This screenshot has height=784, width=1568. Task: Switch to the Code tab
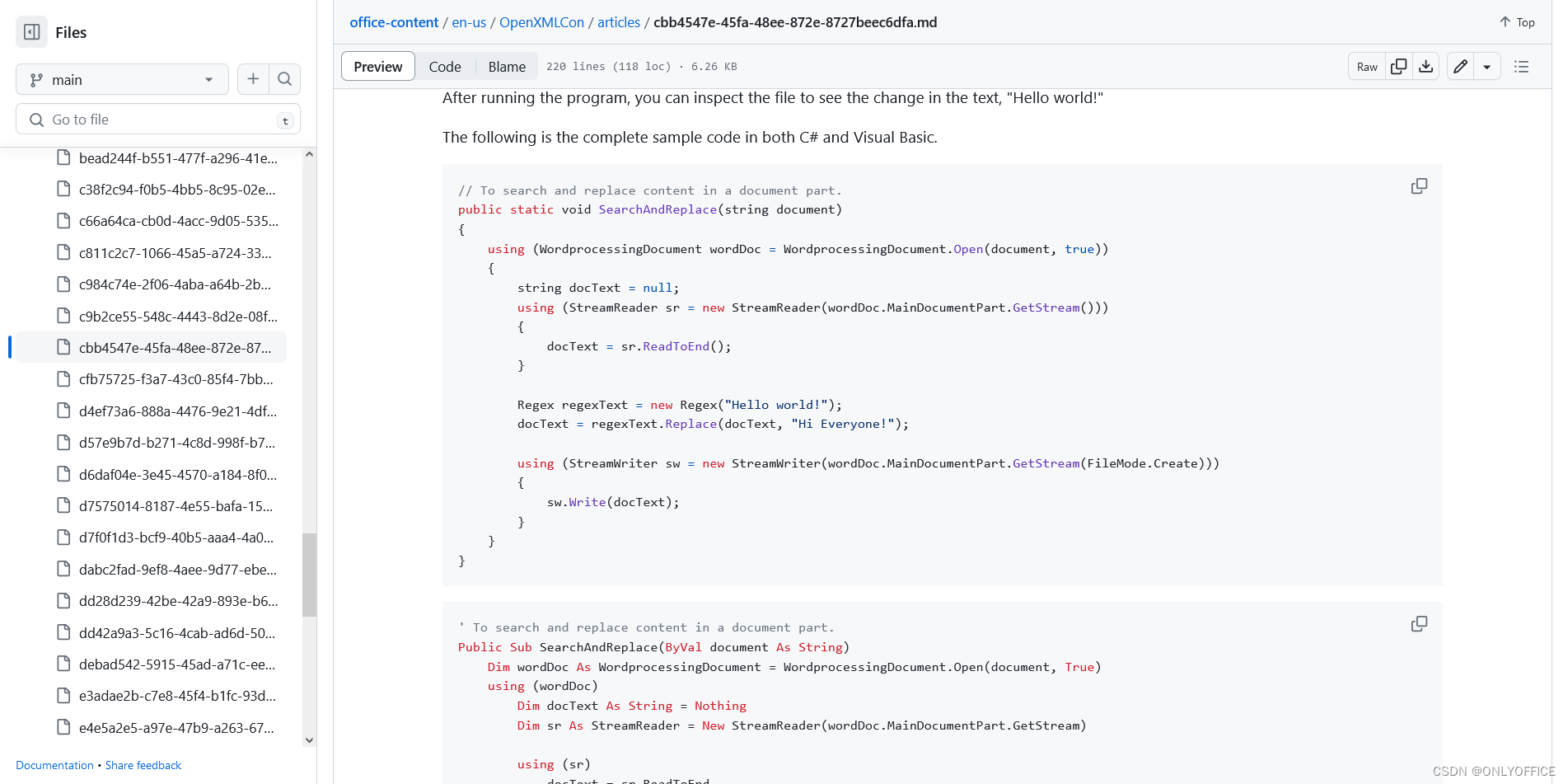pos(445,67)
